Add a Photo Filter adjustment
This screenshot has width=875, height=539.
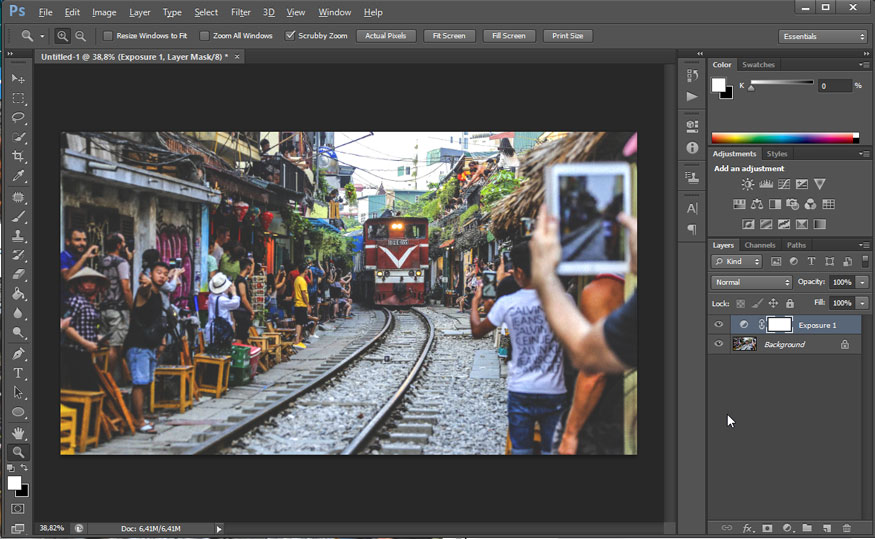(x=792, y=204)
